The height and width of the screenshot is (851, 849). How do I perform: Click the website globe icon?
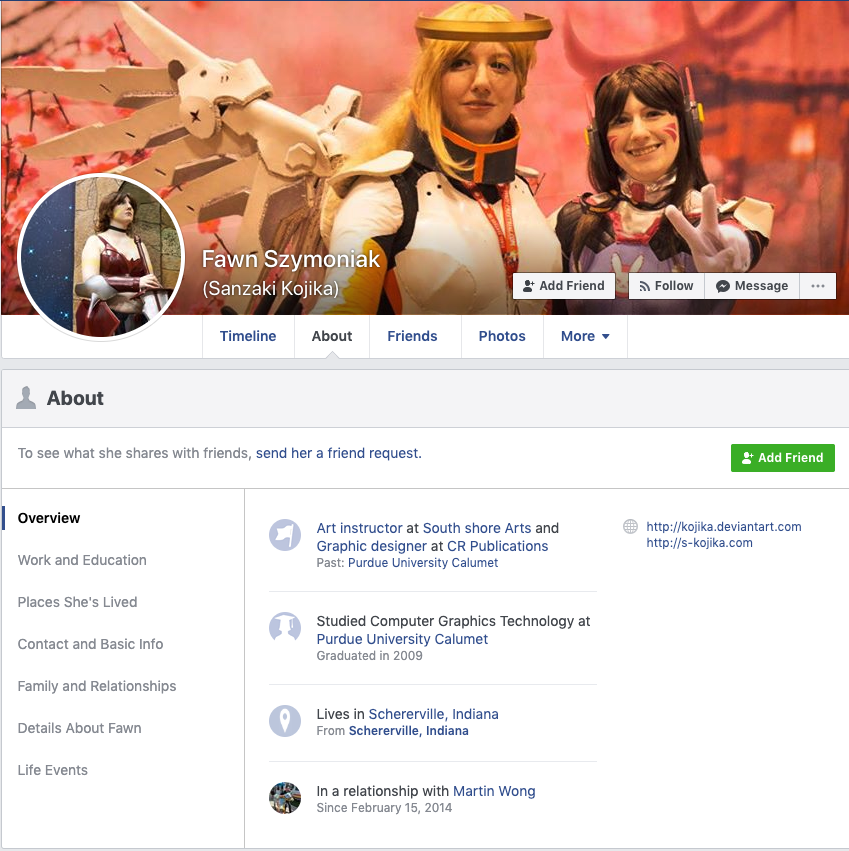point(630,526)
